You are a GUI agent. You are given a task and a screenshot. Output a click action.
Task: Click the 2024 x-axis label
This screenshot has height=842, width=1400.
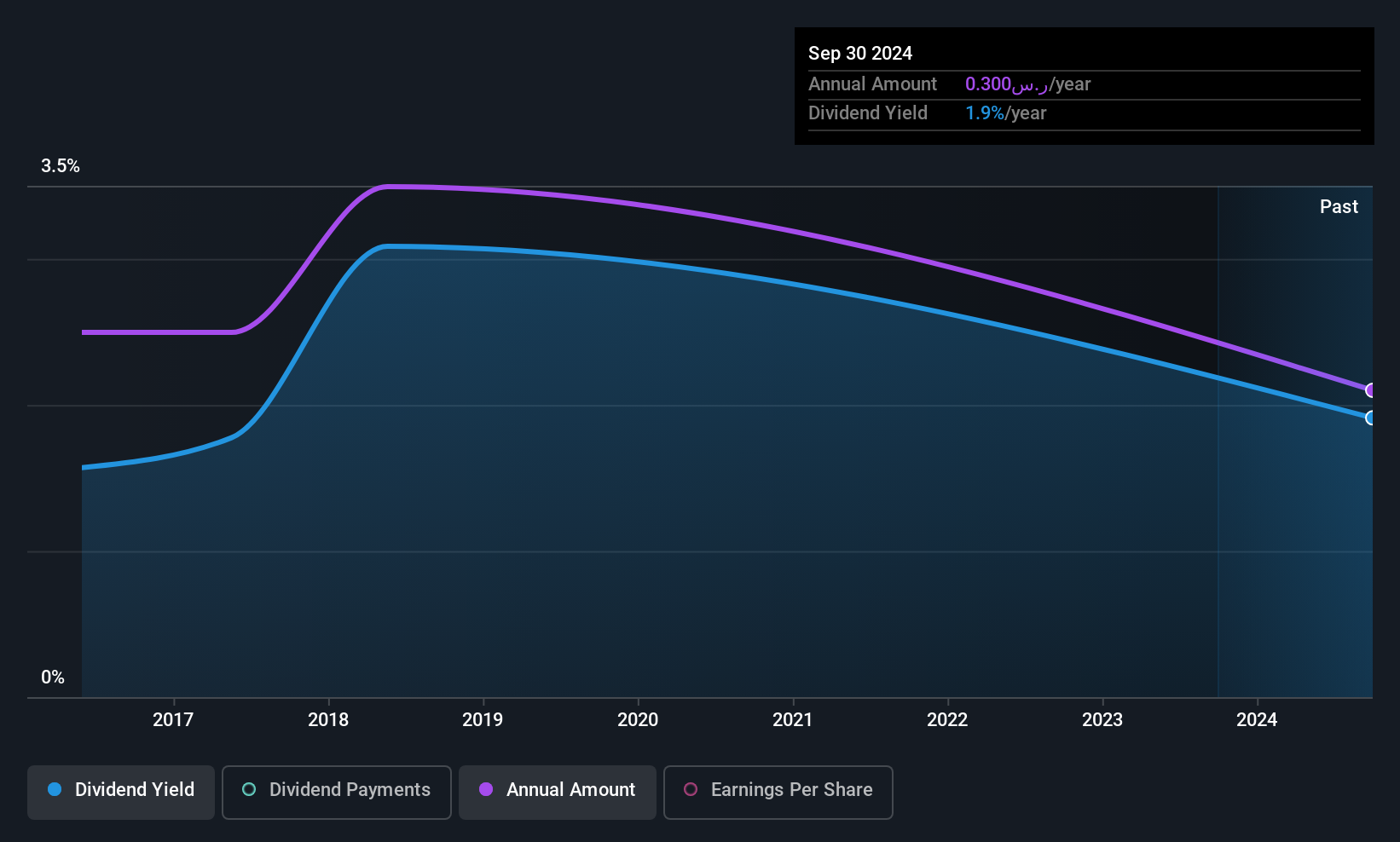pyautogui.click(x=1257, y=719)
